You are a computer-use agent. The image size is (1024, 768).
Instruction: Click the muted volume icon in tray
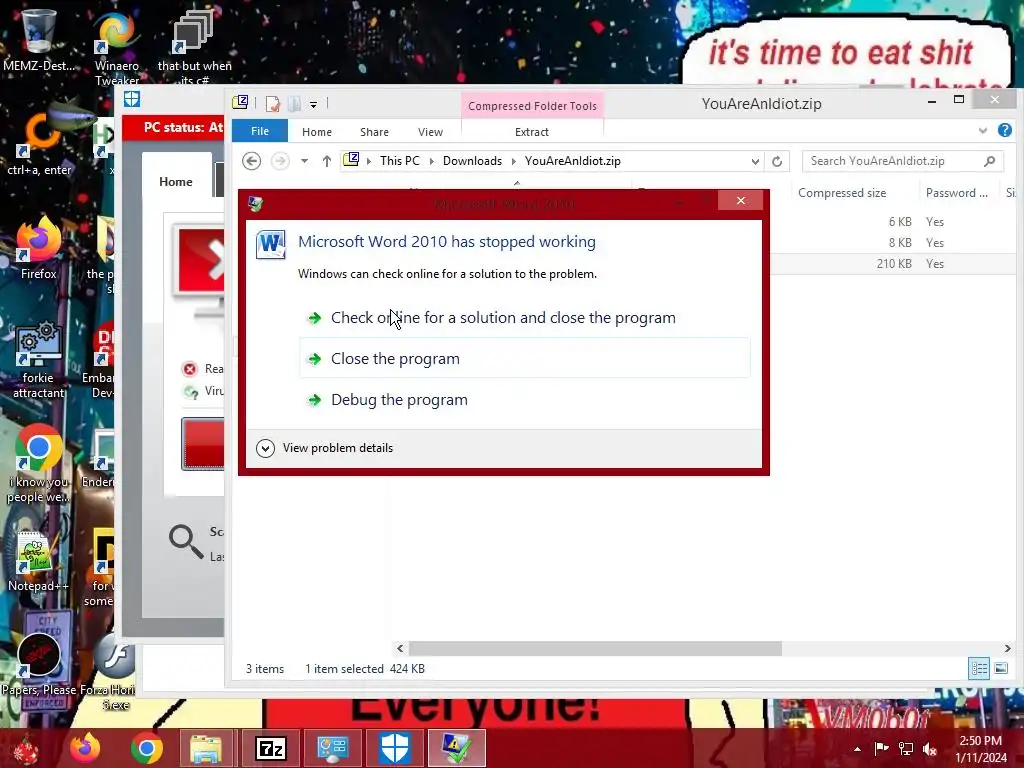pyautogui.click(x=930, y=748)
